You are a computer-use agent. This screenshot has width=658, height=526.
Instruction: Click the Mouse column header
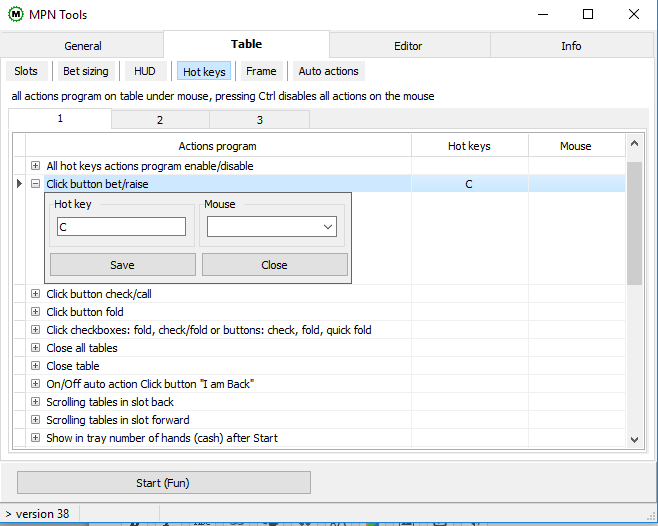click(576, 146)
